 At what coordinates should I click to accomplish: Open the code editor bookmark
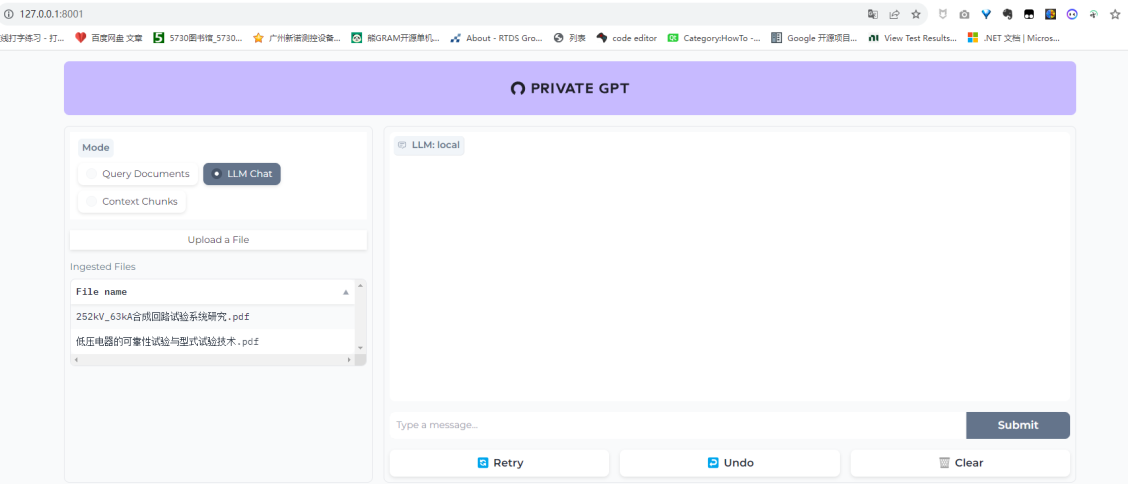[x=627, y=38]
